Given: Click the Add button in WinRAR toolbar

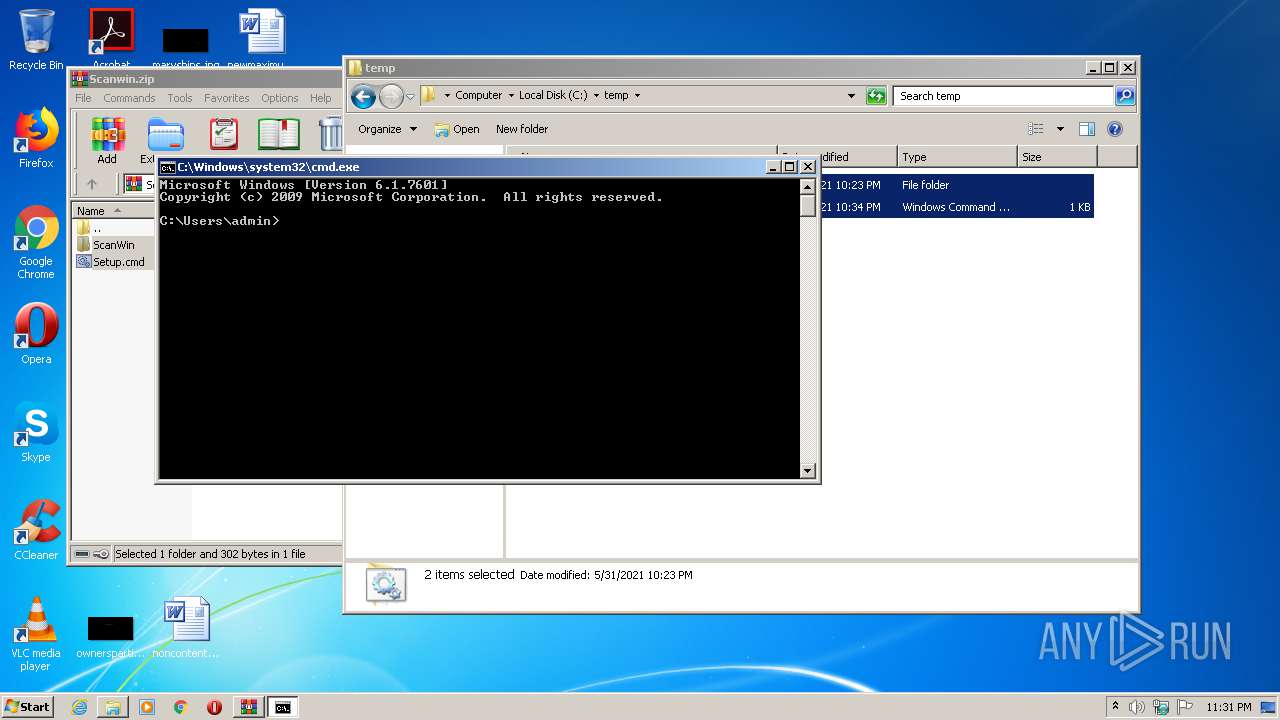Looking at the screenshot, I should (107, 140).
